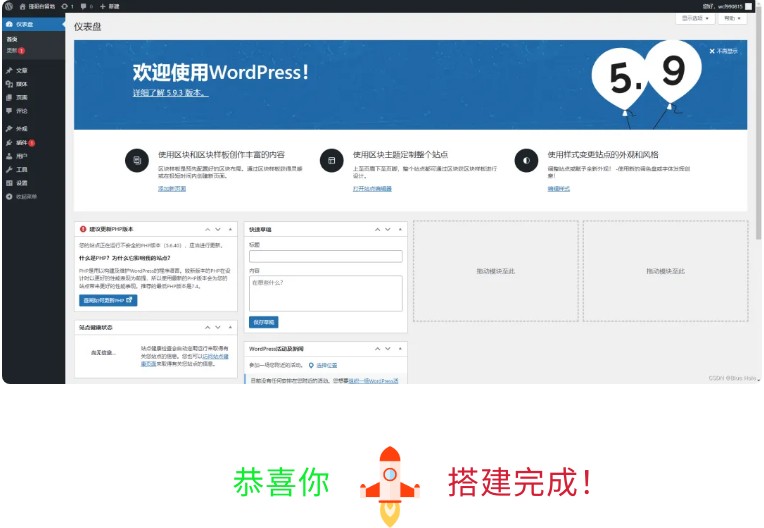Click blue learn how to update PHP button
Image resolution: width=764 pixels, height=528 pixels.
click(x=108, y=301)
